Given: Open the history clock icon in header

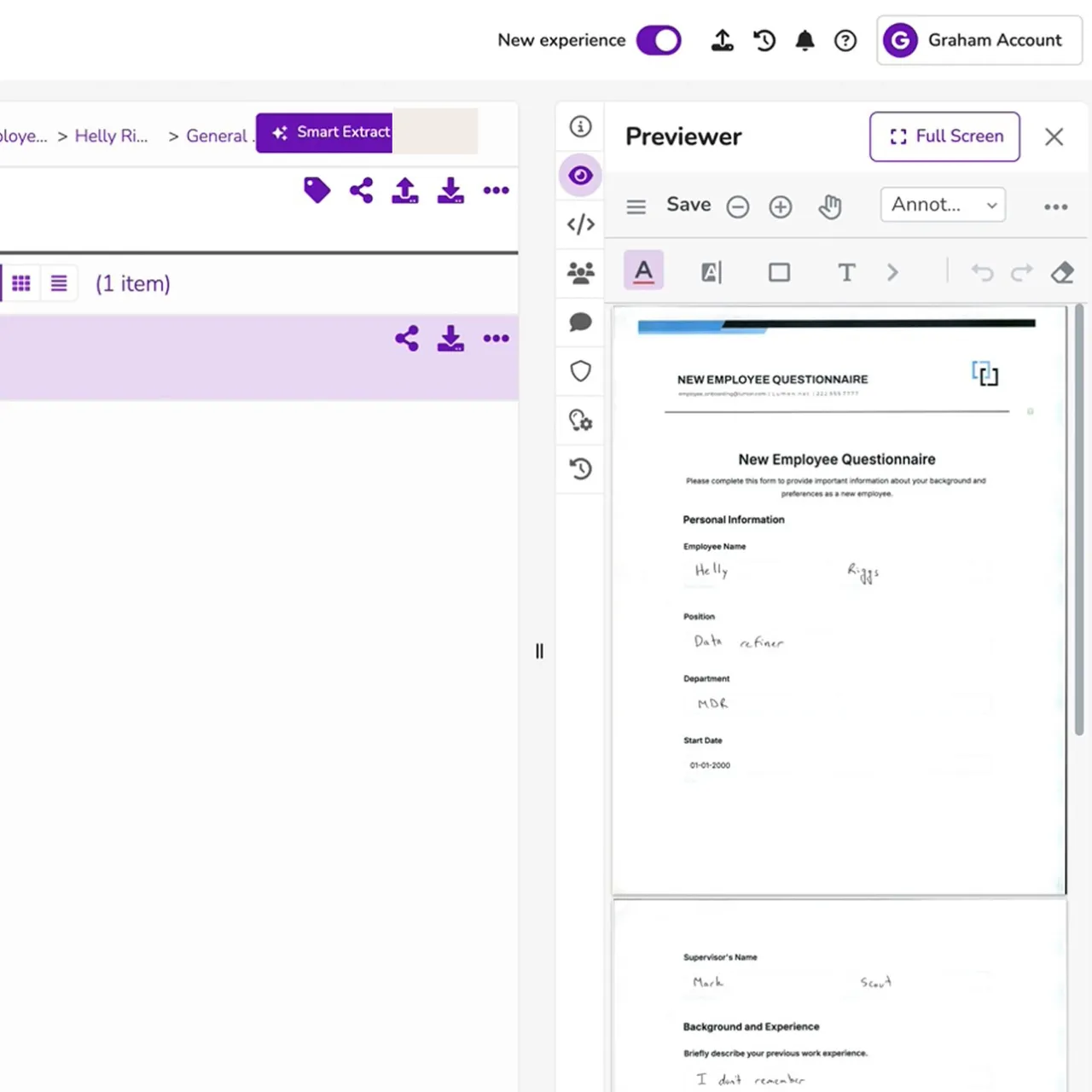Looking at the screenshot, I should 764,40.
